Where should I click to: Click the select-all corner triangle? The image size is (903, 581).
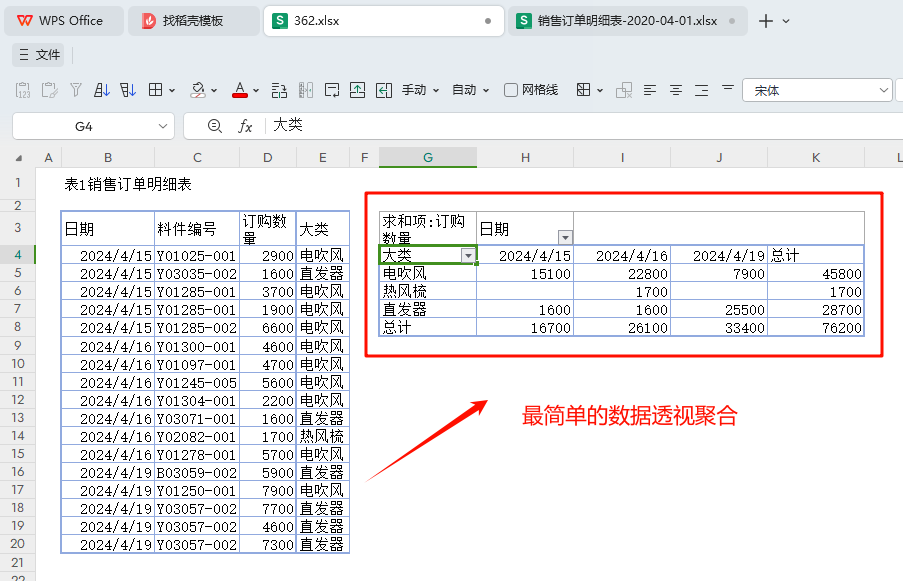click(x=19, y=158)
